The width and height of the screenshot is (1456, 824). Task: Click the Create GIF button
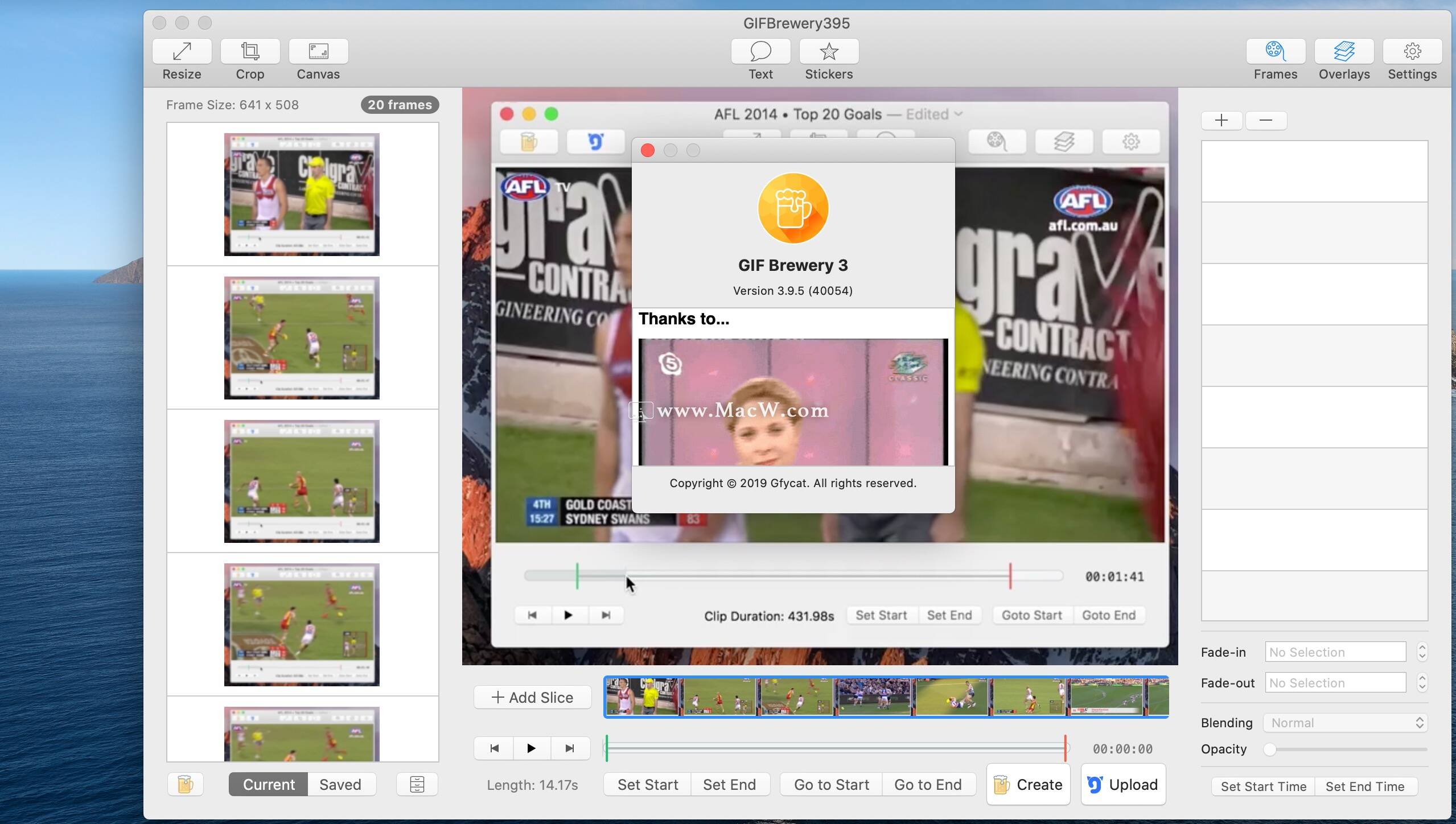click(1029, 784)
